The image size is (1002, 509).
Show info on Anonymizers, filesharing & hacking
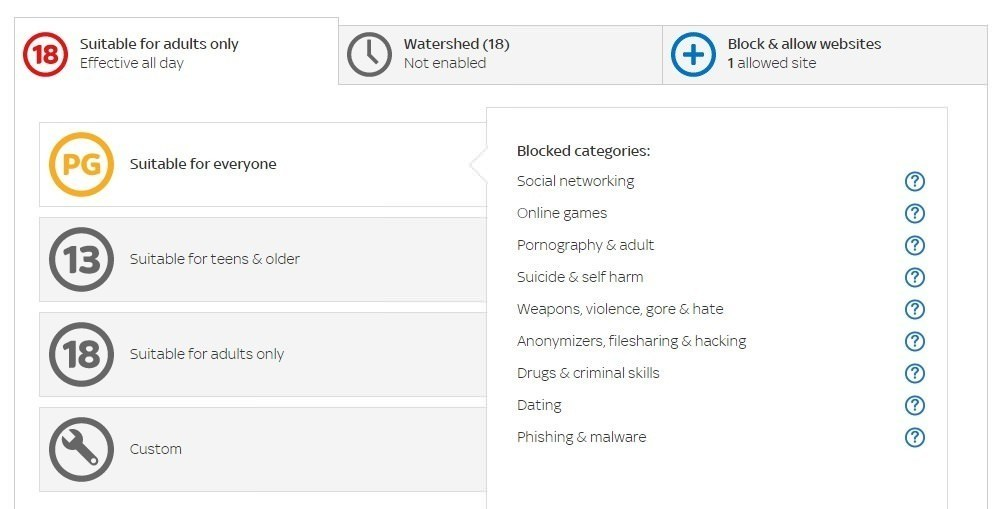point(914,341)
